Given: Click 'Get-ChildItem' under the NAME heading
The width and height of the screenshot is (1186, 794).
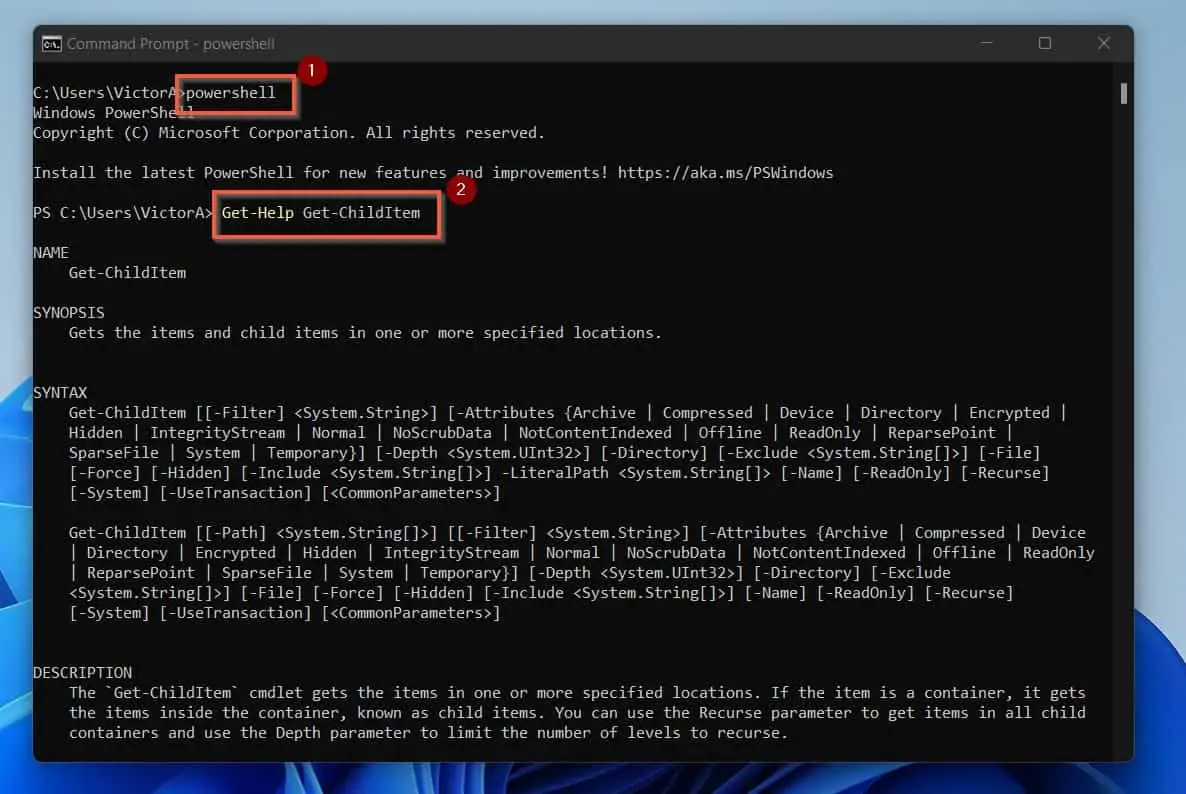Looking at the screenshot, I should pyautogui.click(x=127, y=273).
